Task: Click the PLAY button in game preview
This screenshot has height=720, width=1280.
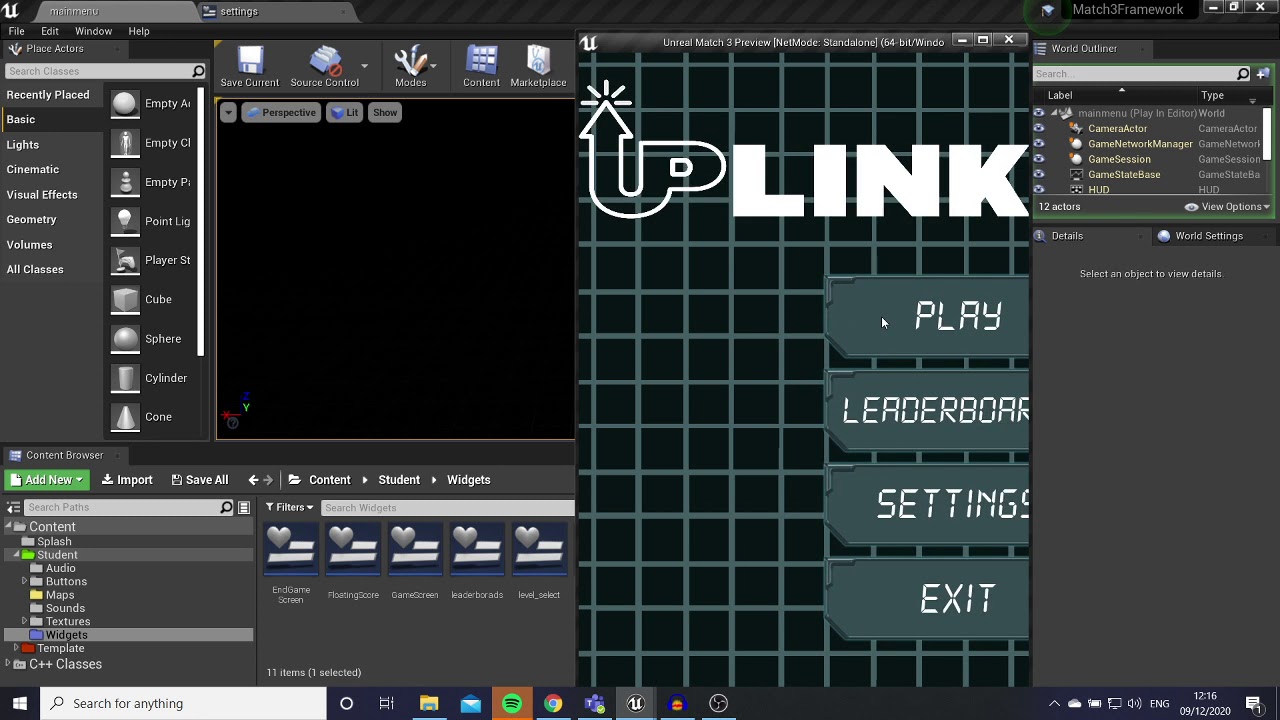Action: (928, 316)
